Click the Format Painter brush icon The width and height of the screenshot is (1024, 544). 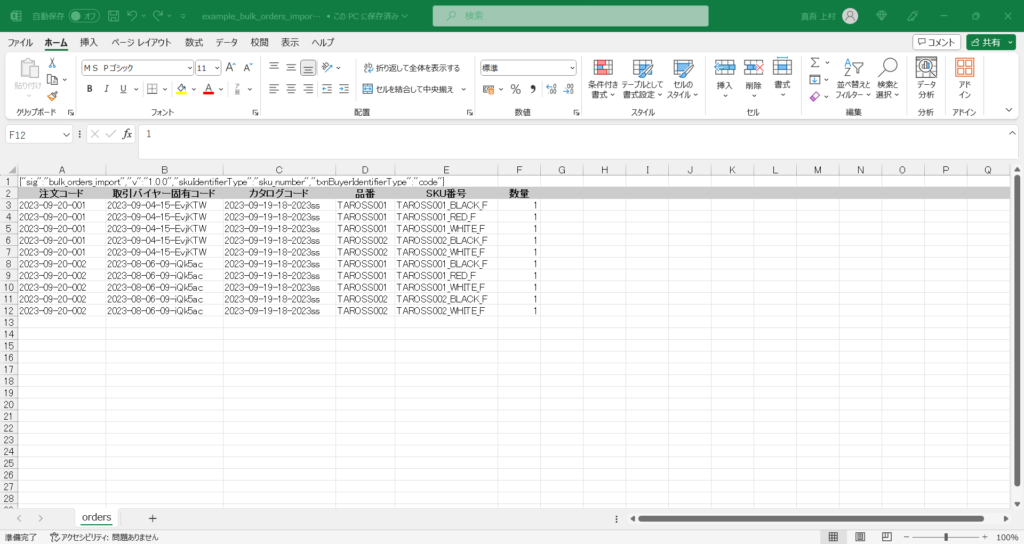pyautogui.click(x=52, y=96)
